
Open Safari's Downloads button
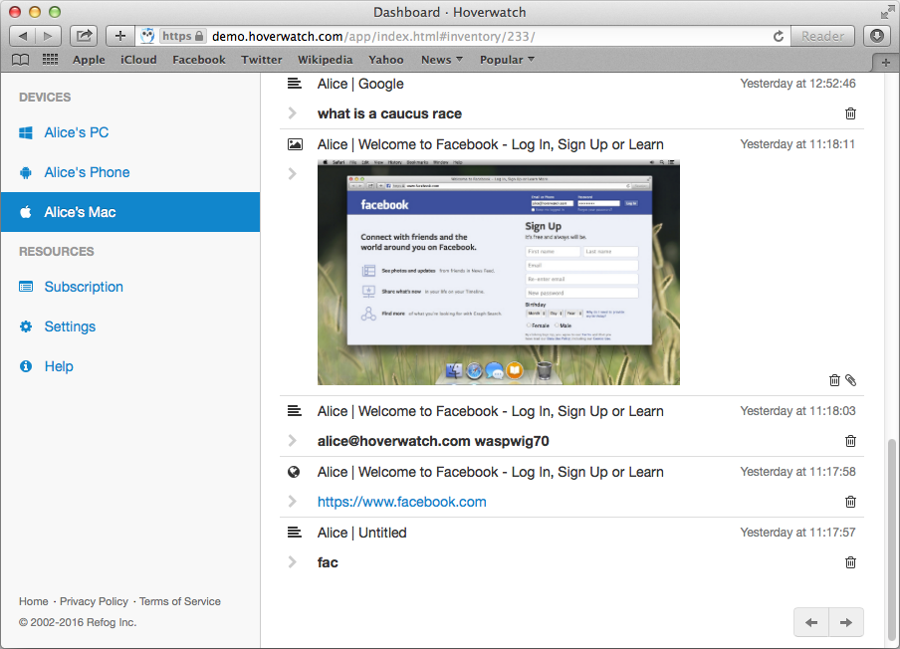pos(876,36)
